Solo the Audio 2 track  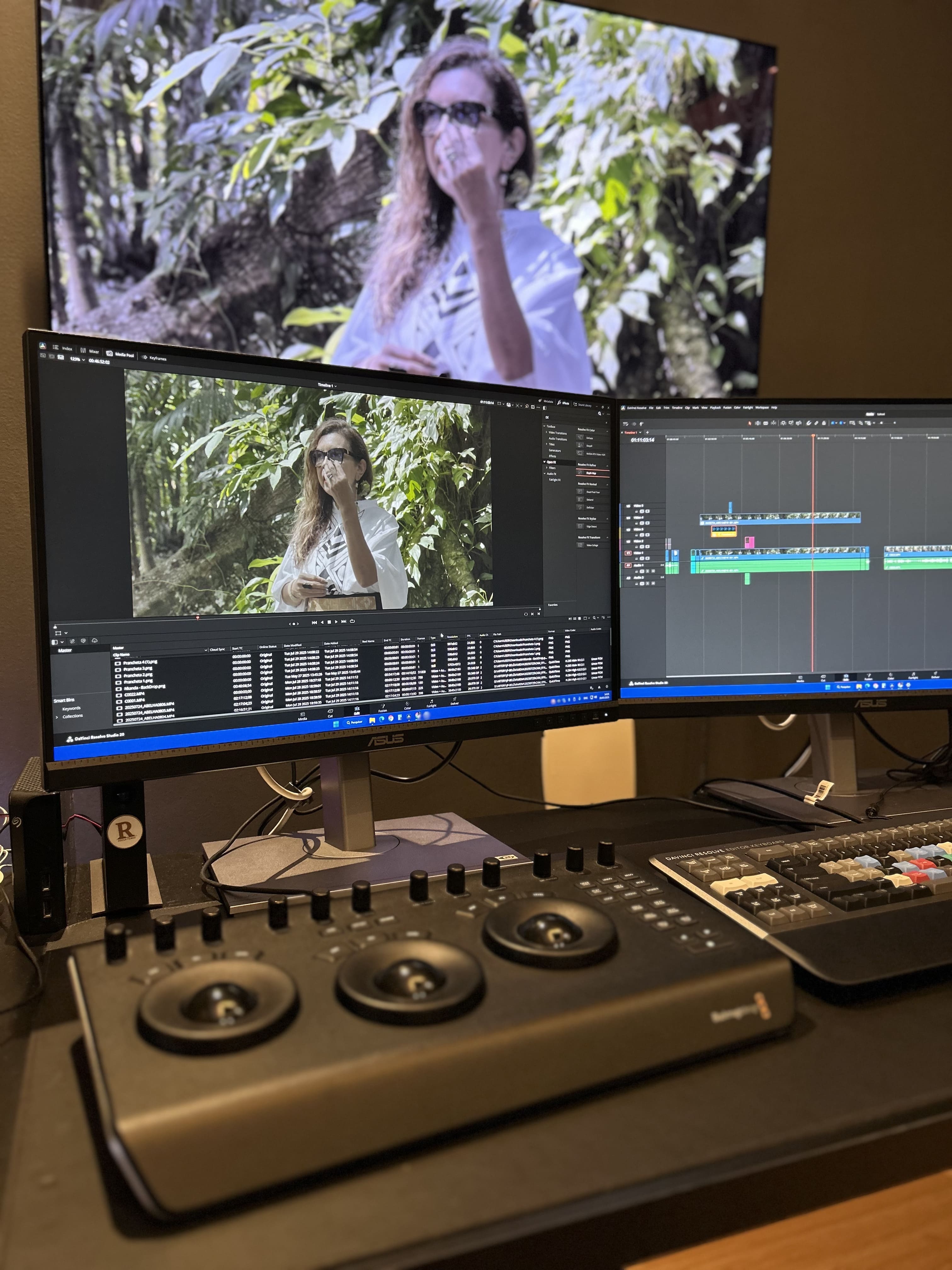click(x=647, y=583)
